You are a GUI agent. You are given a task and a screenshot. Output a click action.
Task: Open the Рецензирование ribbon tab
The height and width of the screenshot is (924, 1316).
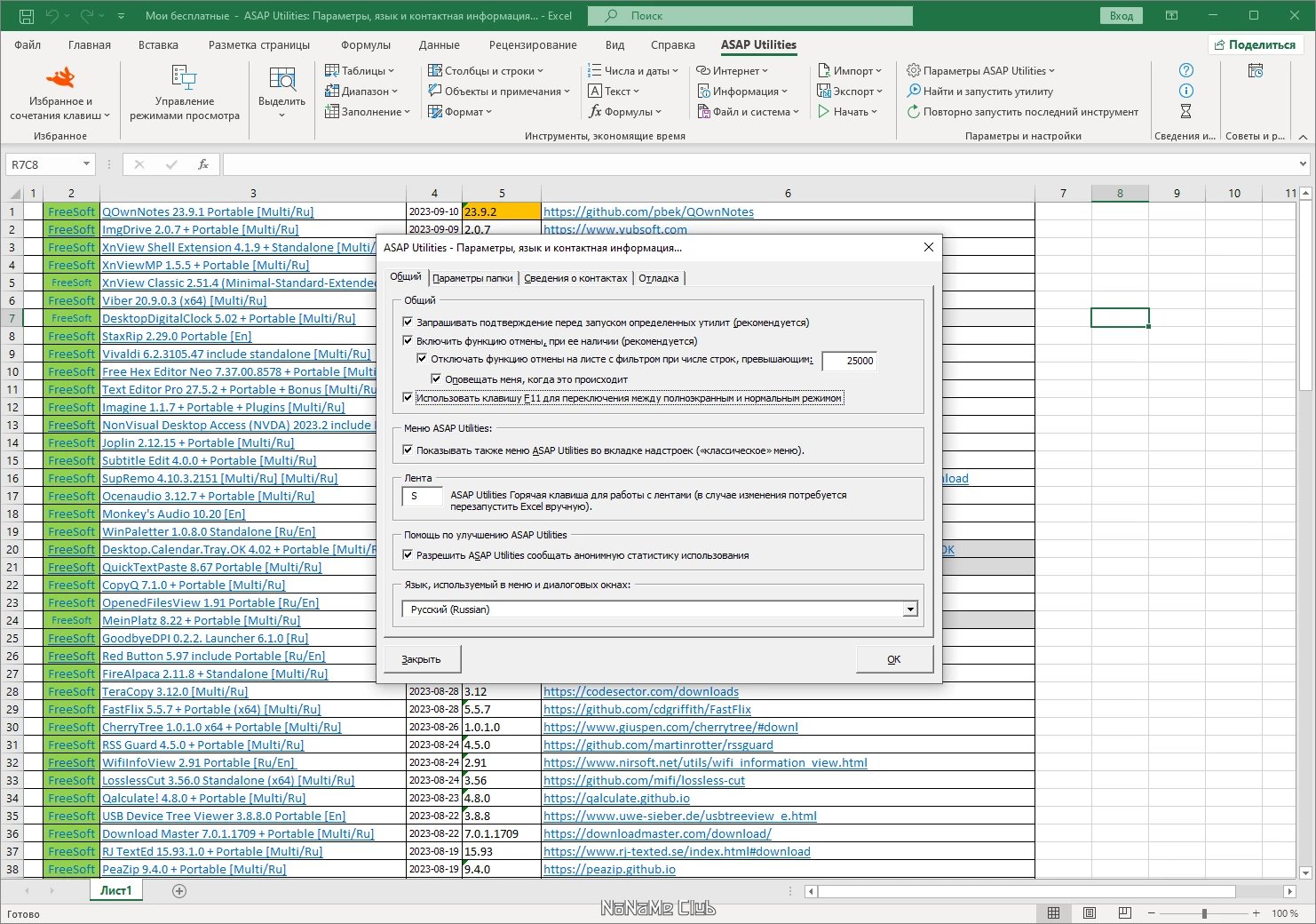click(533, 45)
